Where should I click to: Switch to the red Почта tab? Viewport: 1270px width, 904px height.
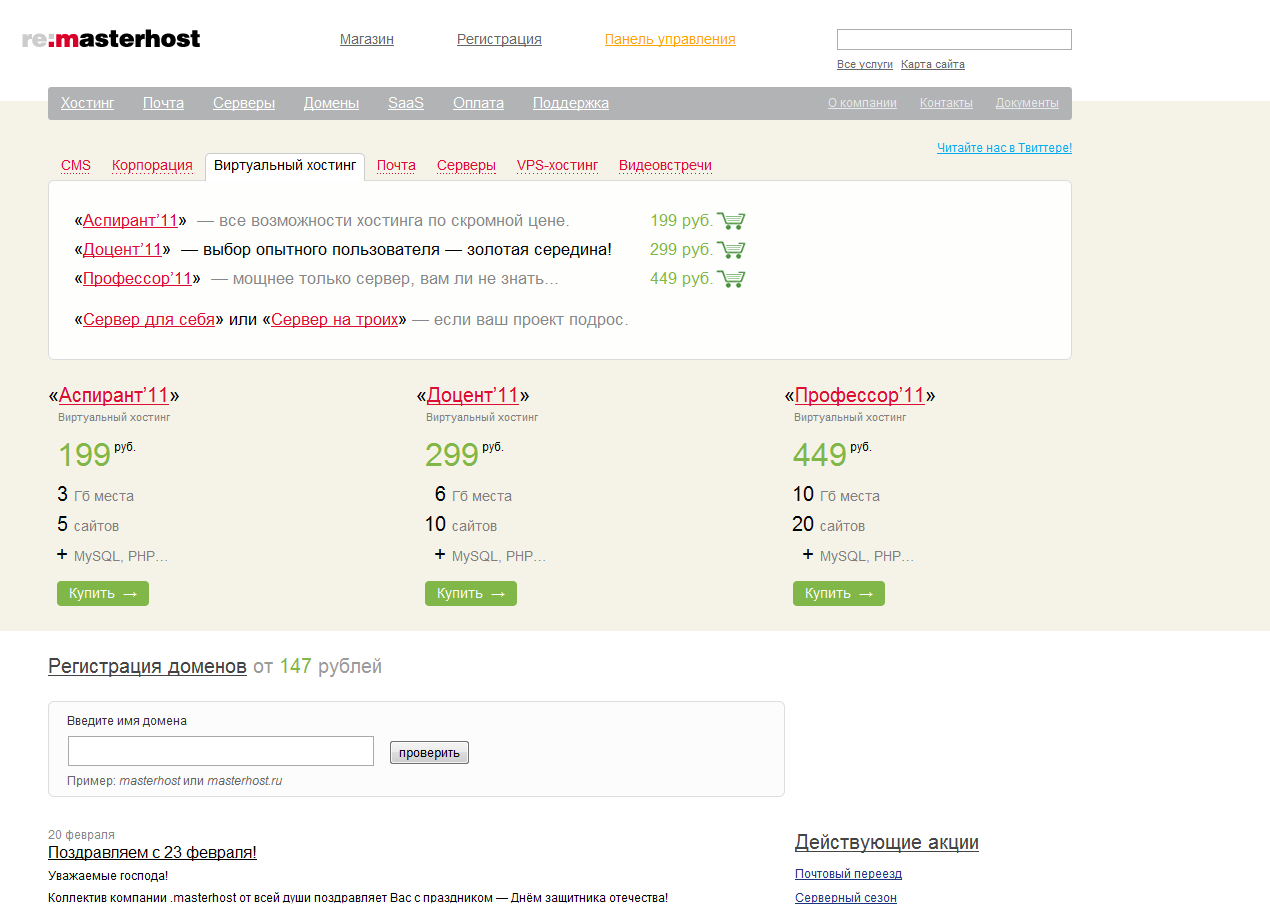click(x=396, y=166)
